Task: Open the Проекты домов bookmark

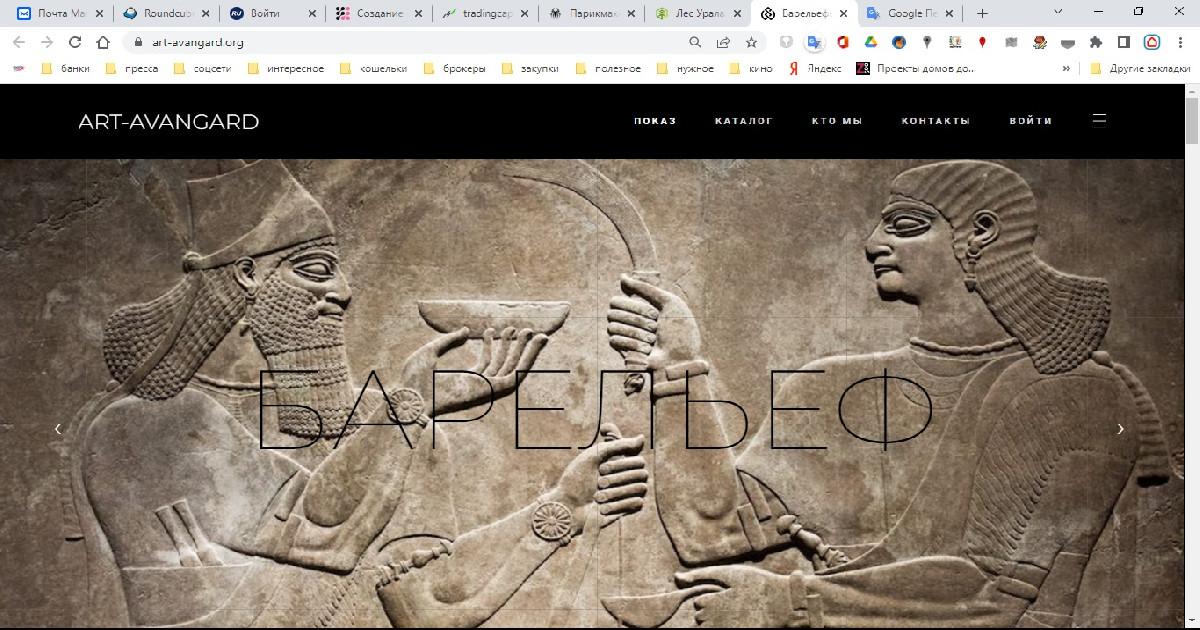Action: (915, 69)
